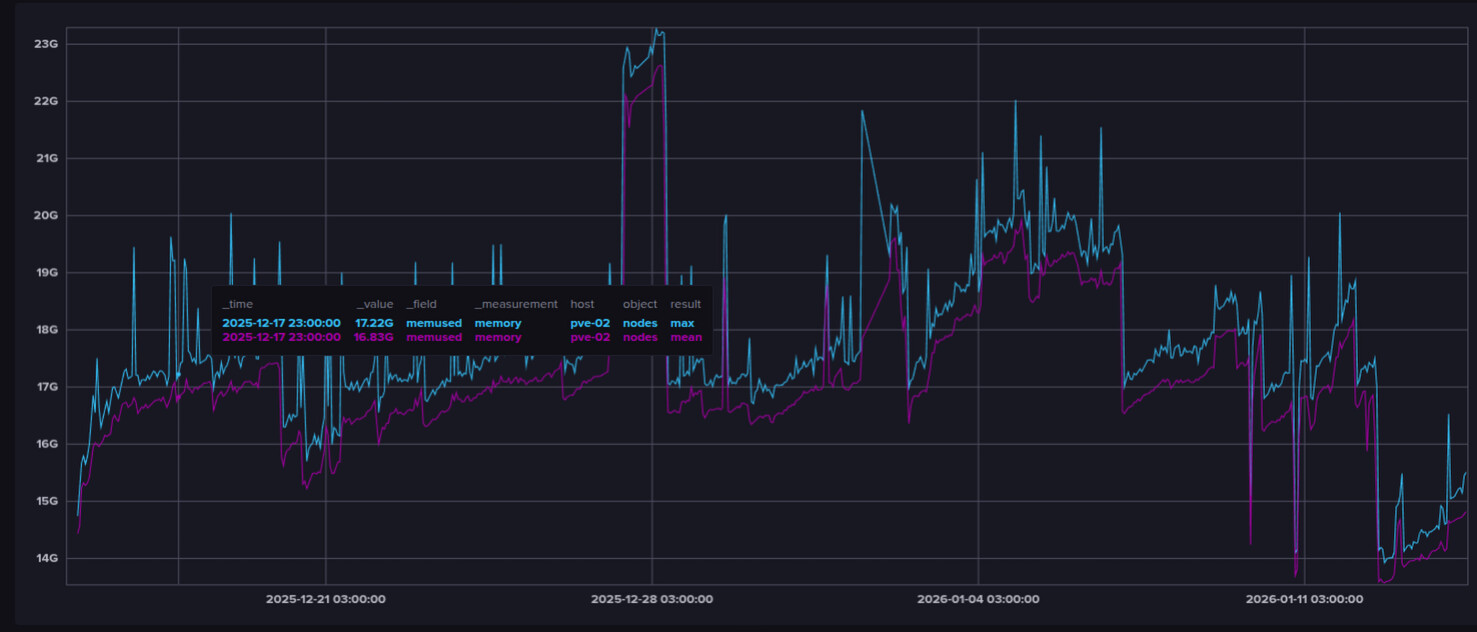Click the object column header in tooltip
1477x632 pixels.
(x=640, y=304)
